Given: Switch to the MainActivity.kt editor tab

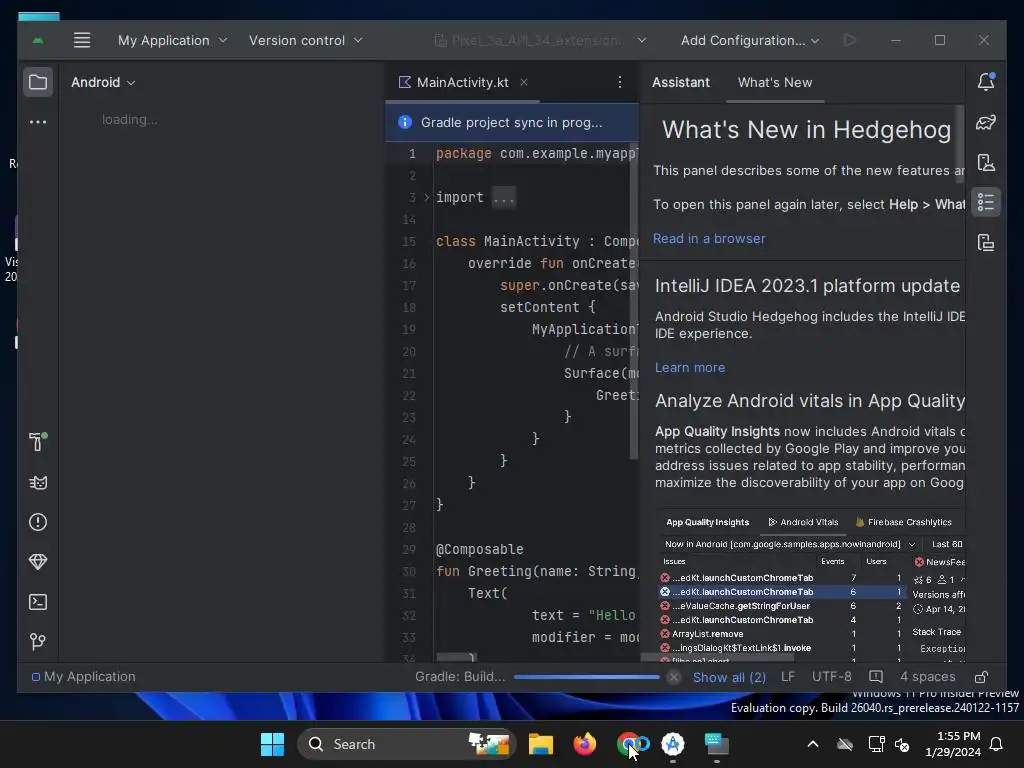Looking at the screenshot, I should [x=462, y=82].
